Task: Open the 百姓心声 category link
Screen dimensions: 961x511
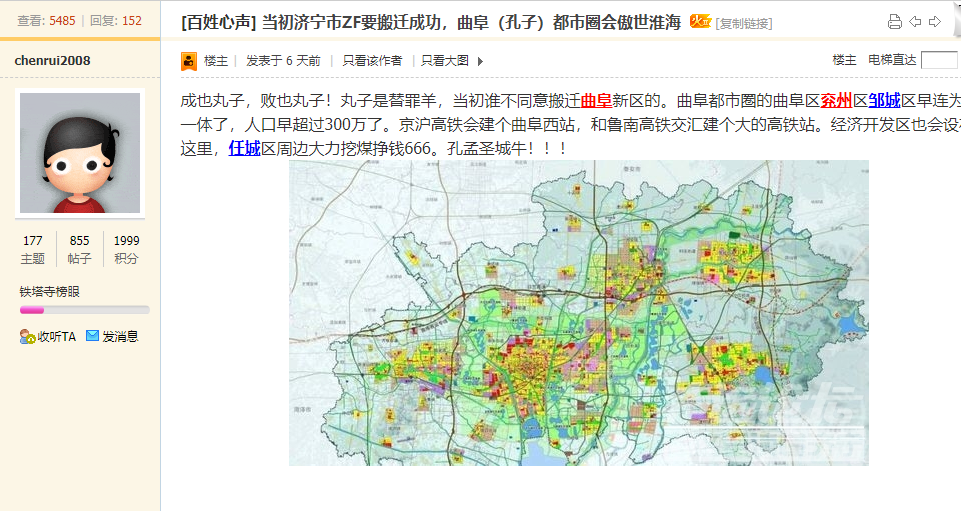Action: pos(218,22)
